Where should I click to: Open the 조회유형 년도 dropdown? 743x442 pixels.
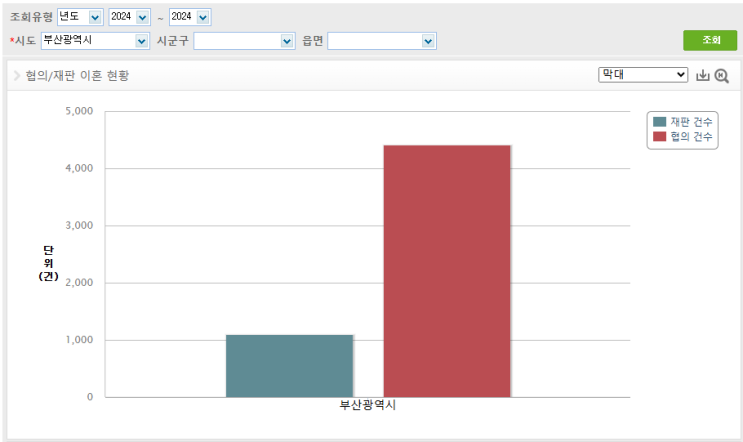pyautogui.click(x=80, y=17)
